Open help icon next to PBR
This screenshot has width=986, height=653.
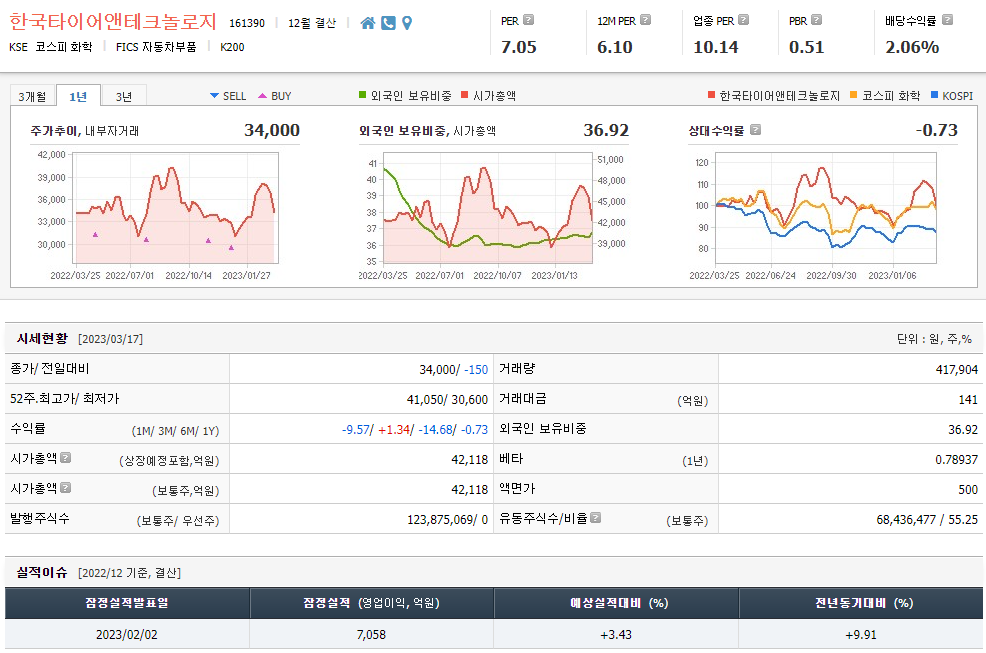pyautogui.click(x=817, y=20)
